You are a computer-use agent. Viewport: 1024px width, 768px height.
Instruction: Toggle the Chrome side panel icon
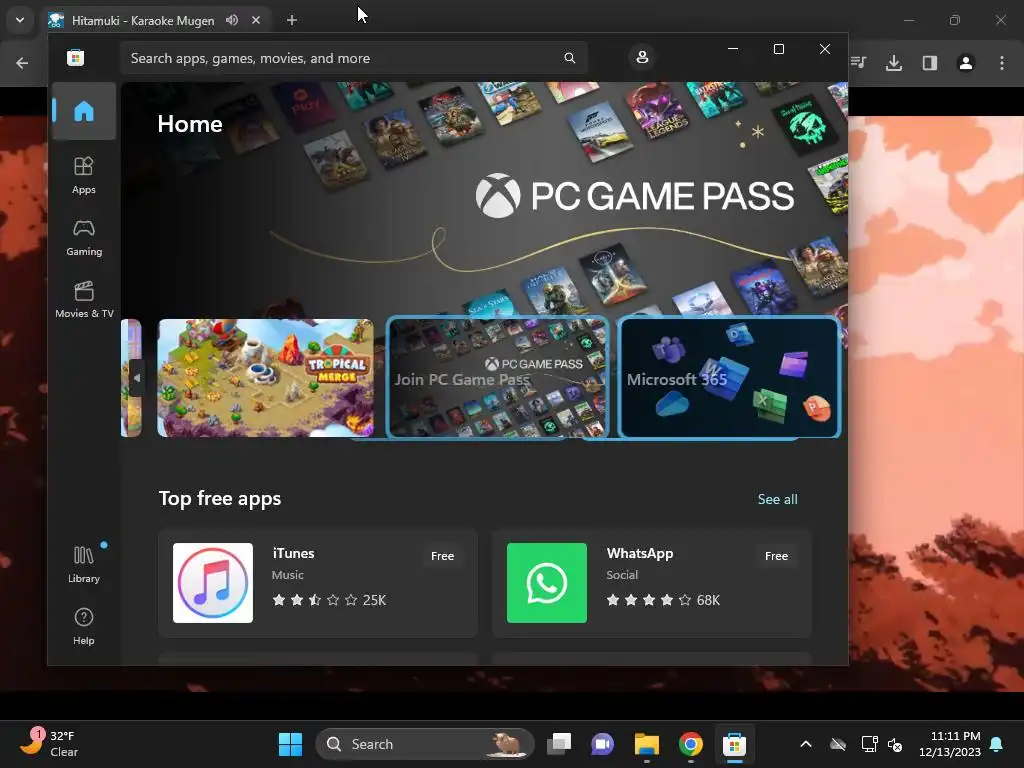click(x=930, y=63)
